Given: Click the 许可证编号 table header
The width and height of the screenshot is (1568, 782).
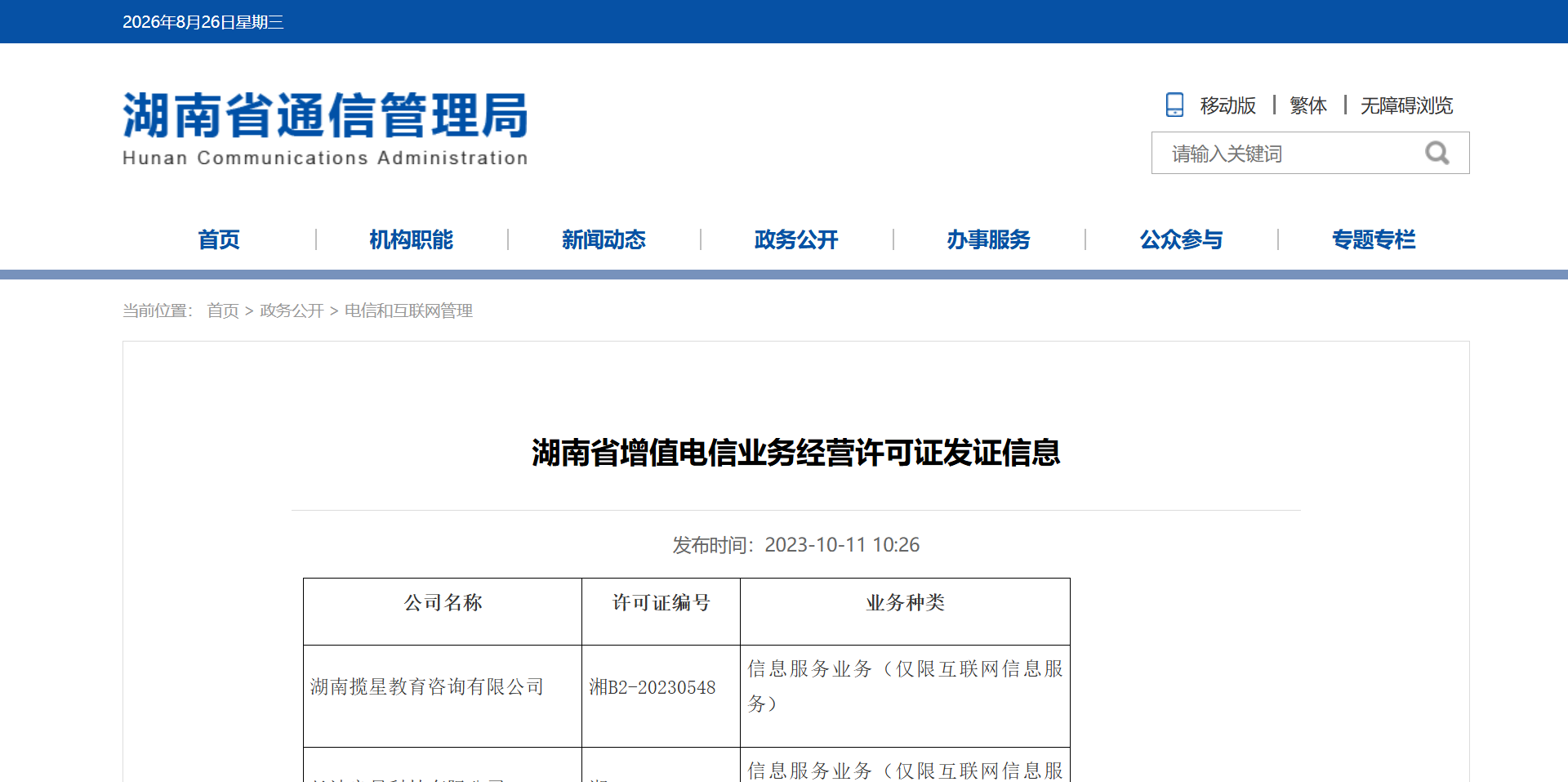Looking at the screenshot, I should tap(661, 603).
